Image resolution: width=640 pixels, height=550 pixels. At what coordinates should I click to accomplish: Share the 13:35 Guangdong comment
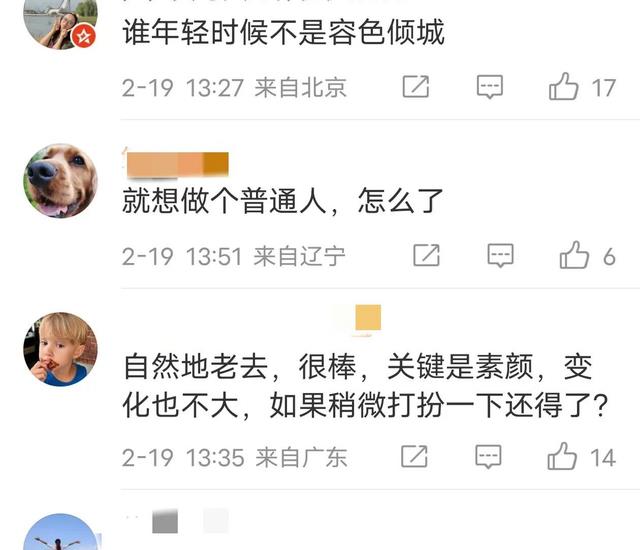[414, 457]
